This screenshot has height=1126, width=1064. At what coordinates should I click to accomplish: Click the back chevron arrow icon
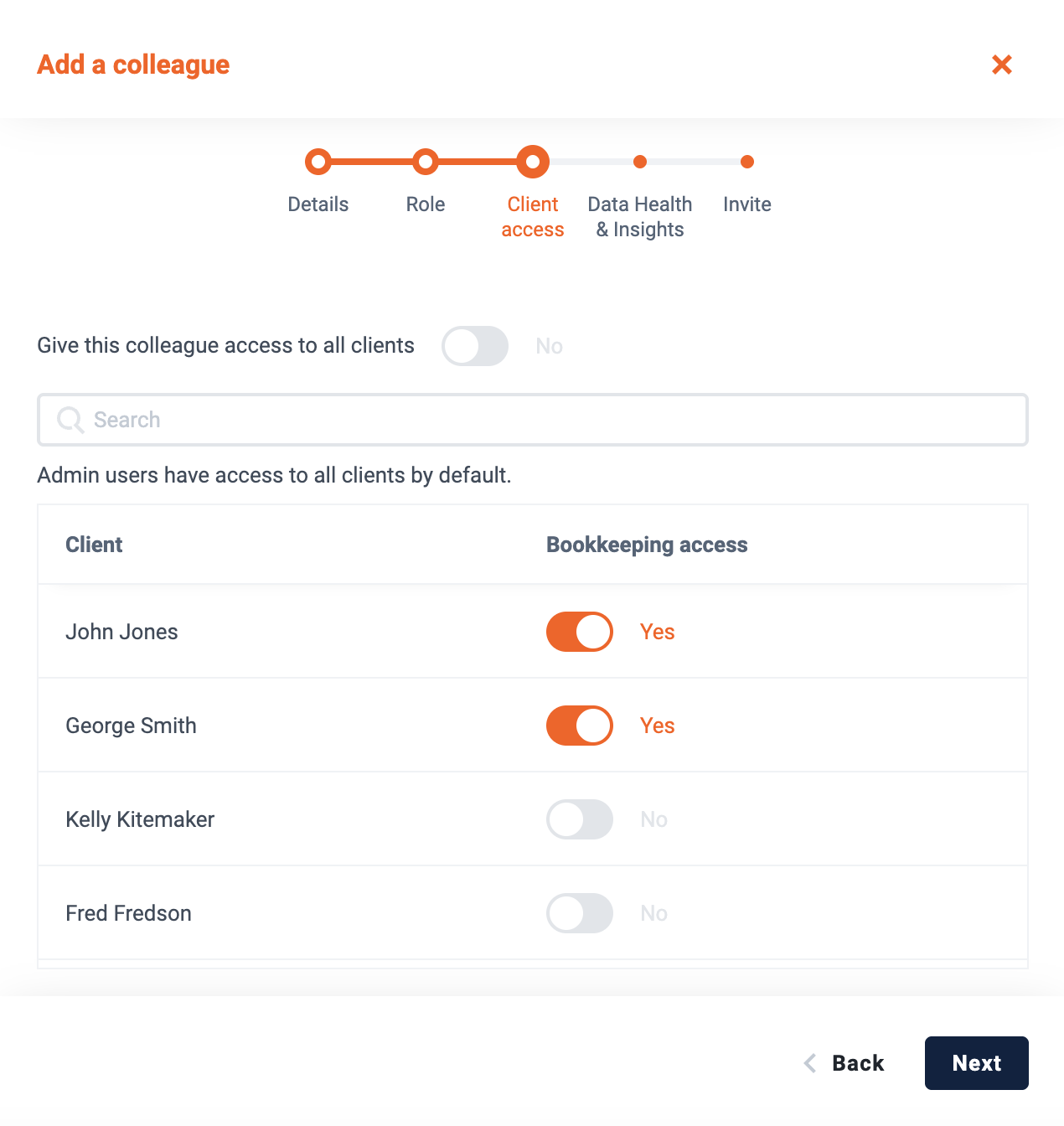coord(809,1063)
